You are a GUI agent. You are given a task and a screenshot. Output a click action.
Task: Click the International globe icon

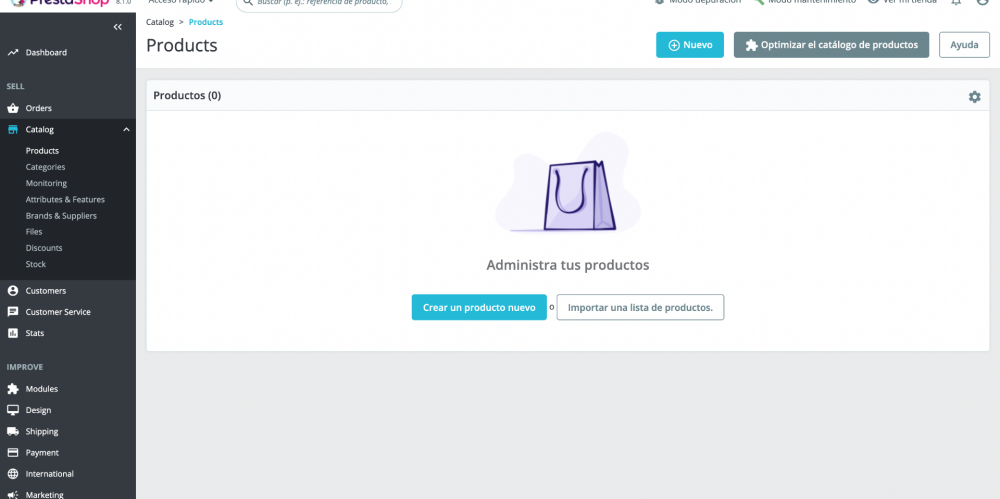[13, 474]
